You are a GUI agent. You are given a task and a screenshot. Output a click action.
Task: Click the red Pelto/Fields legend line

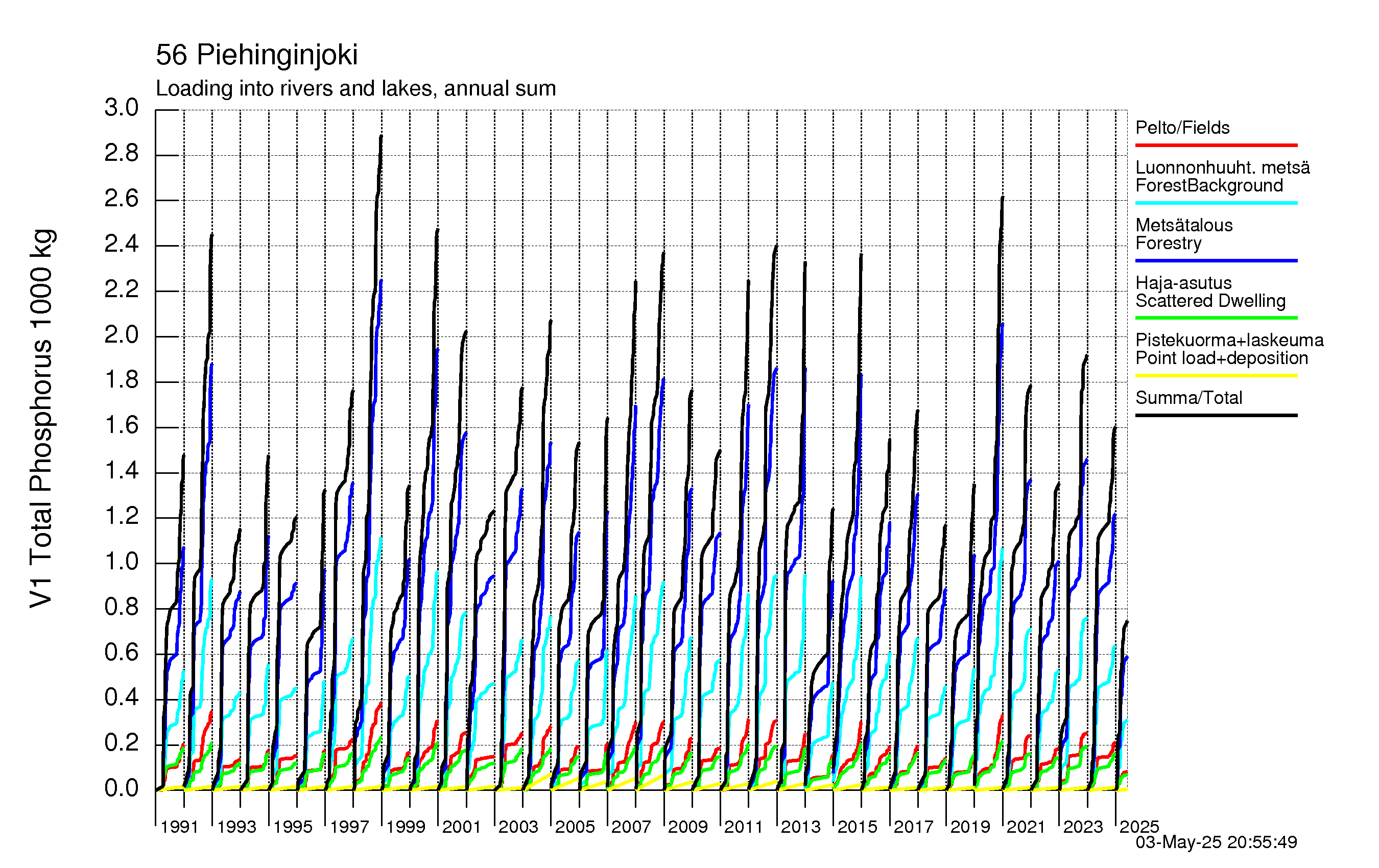pos(1216,146)
